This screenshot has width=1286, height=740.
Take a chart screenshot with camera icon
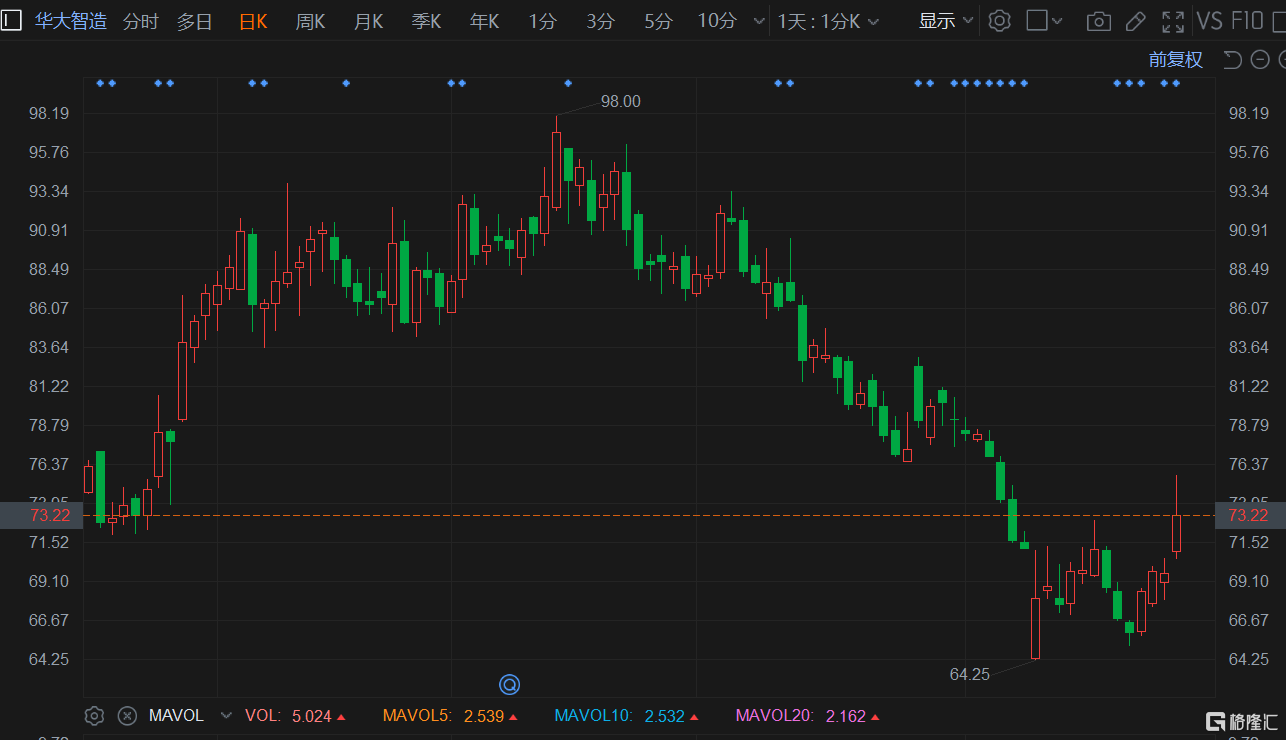[1098, 21]
